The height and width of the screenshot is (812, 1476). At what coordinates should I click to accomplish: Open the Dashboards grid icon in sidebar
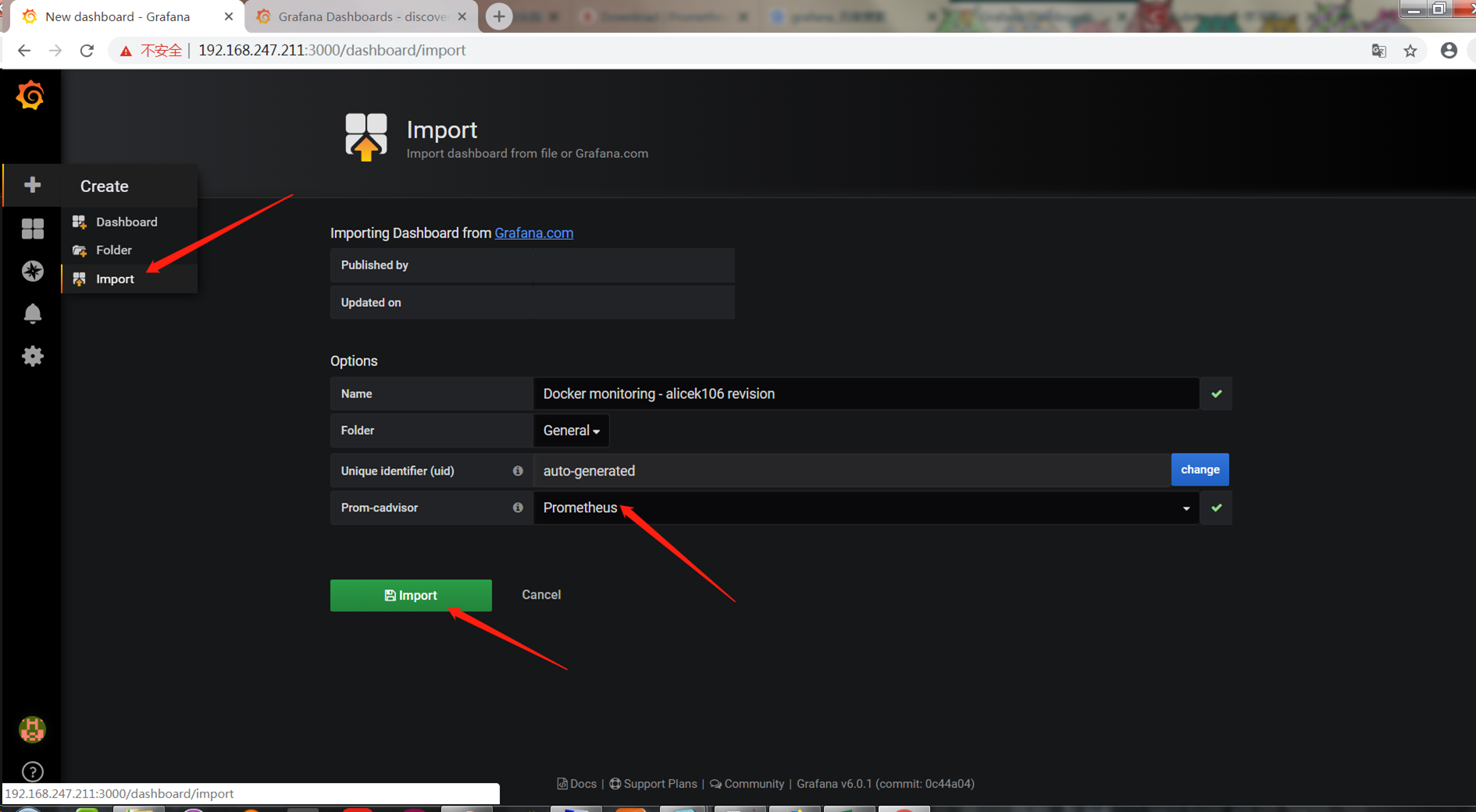pyautogui.click(x=32, y=229)
